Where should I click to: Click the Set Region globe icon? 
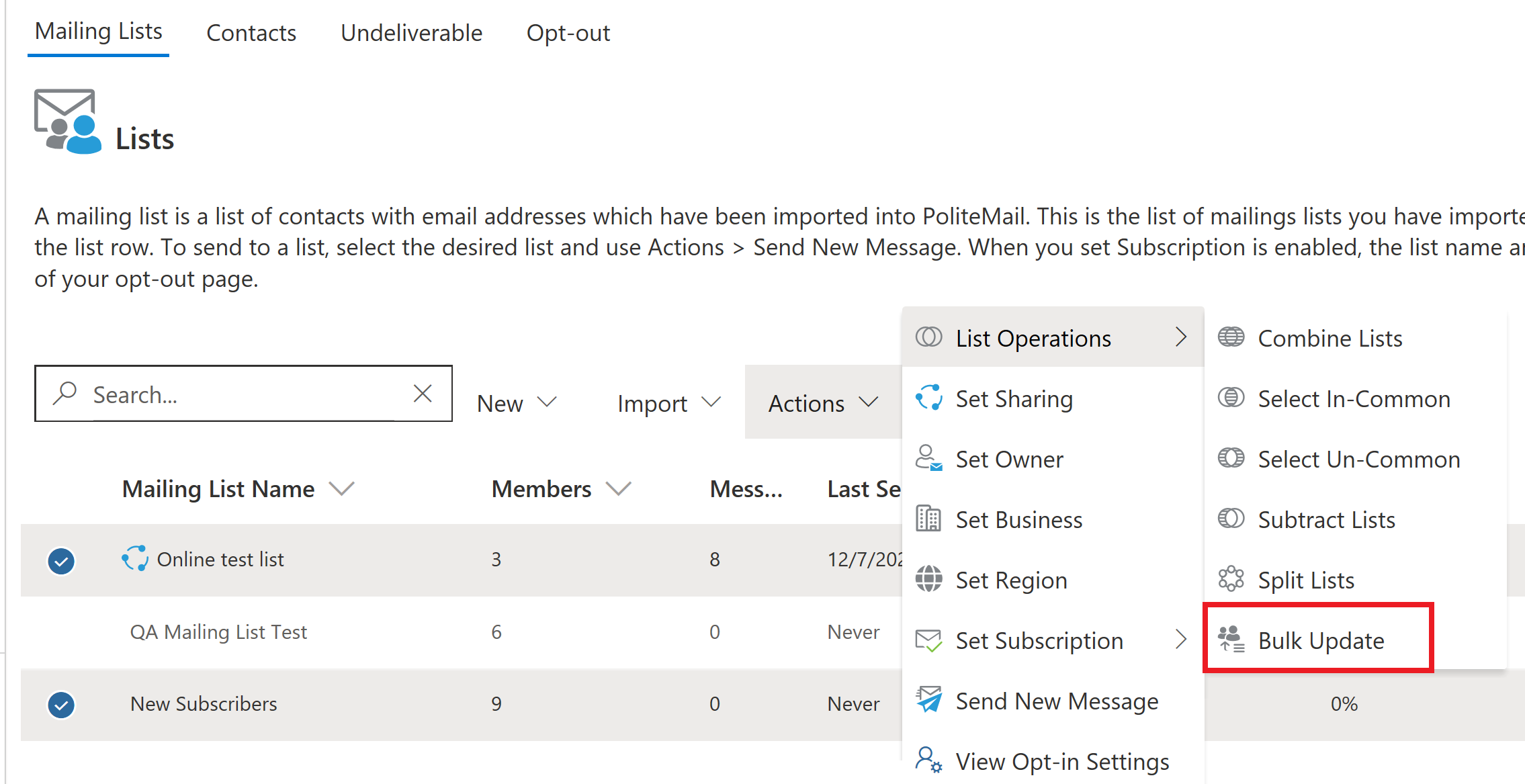pyautogui.click(x=928, y=579)
